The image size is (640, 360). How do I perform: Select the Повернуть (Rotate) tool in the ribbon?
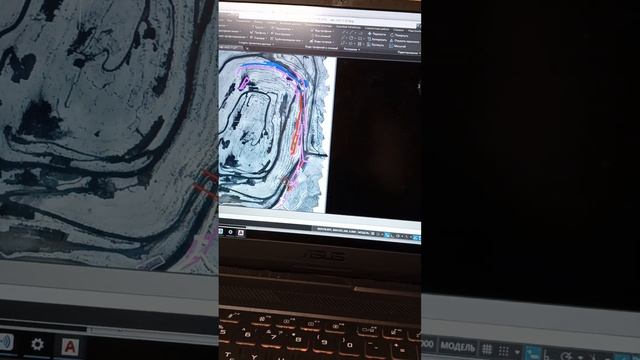[x=398, y=35]
